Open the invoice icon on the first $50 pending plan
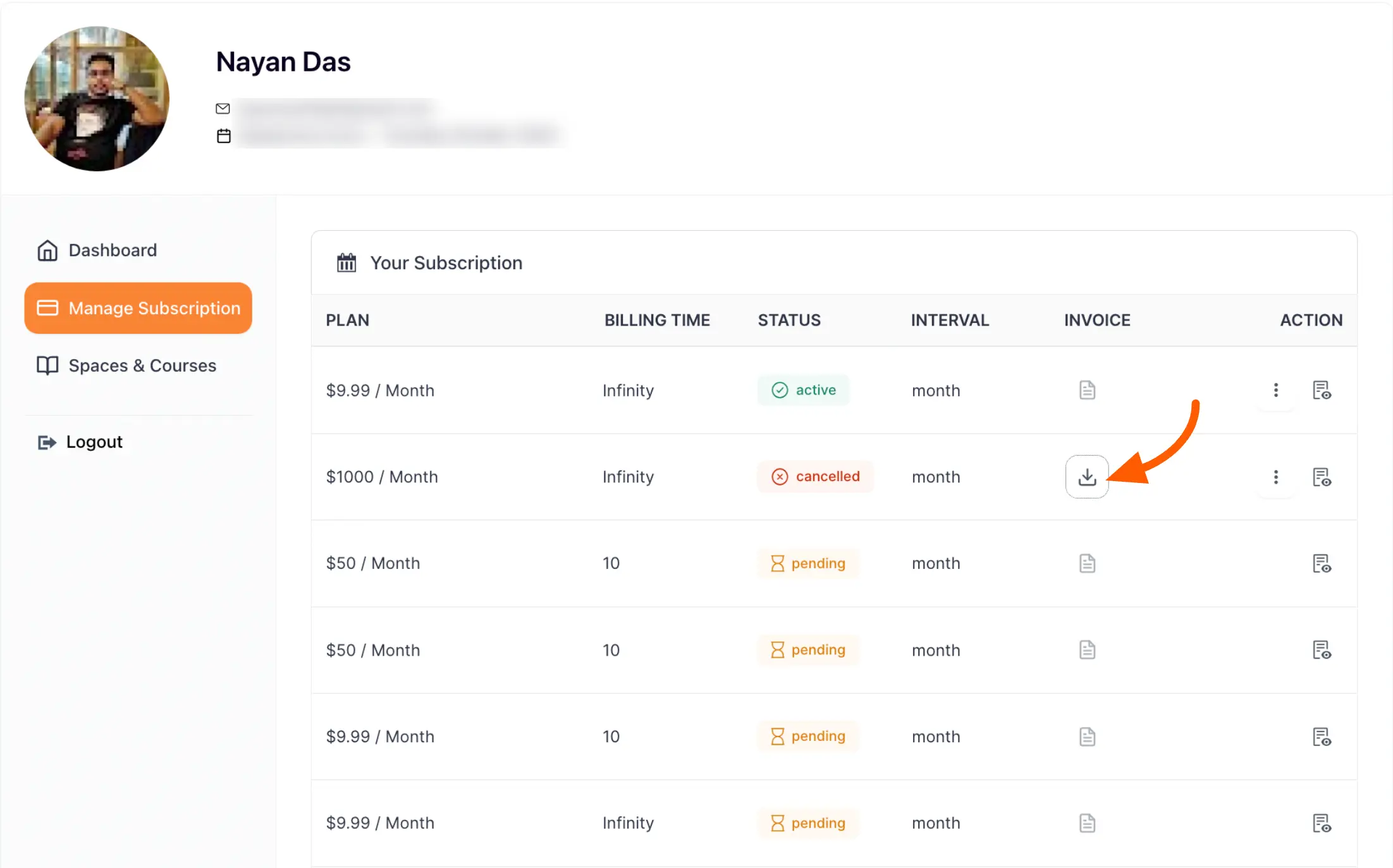This screenshot has height=868, width=1393. (1087, 563)
